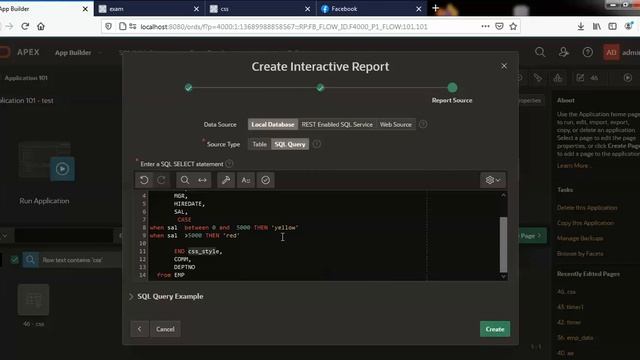
Task: Open the Query Builder wrench icon
Action: point(226,180)
